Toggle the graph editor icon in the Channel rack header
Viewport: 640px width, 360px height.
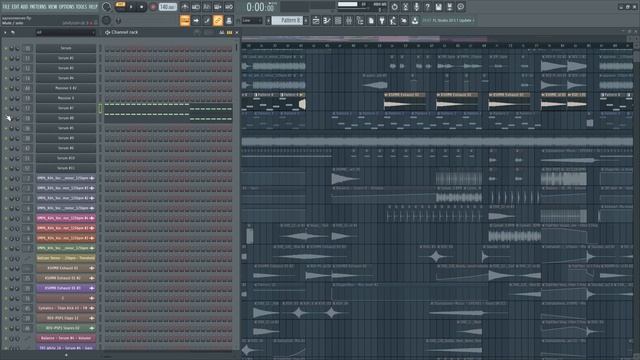[x=222, y=32]
